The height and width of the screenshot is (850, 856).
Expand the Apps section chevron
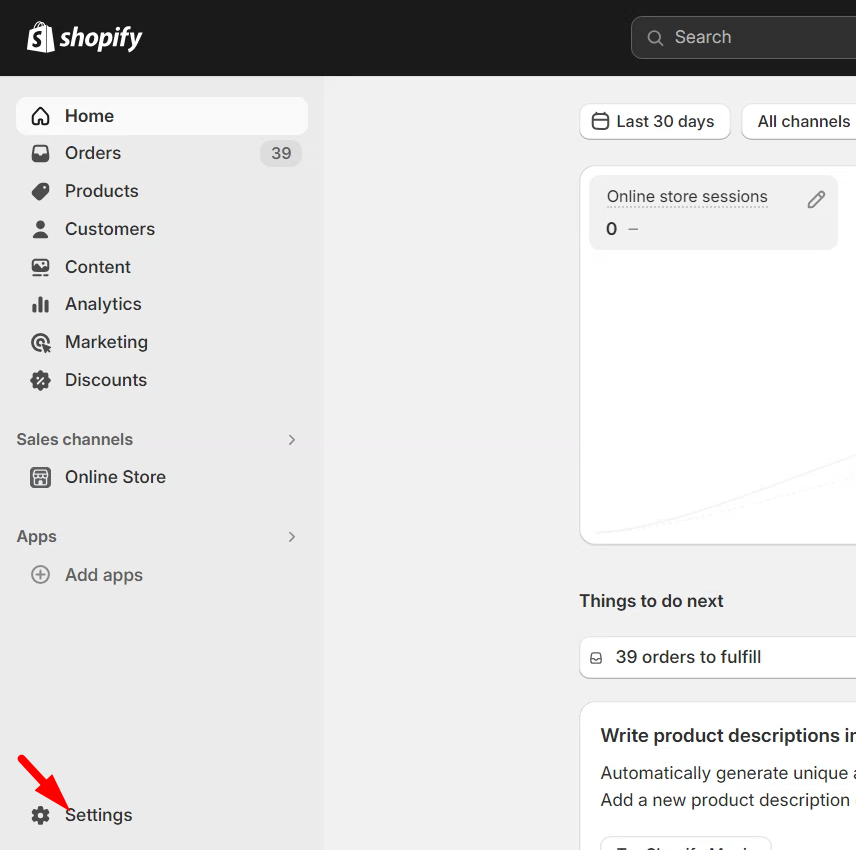point(292,537)
